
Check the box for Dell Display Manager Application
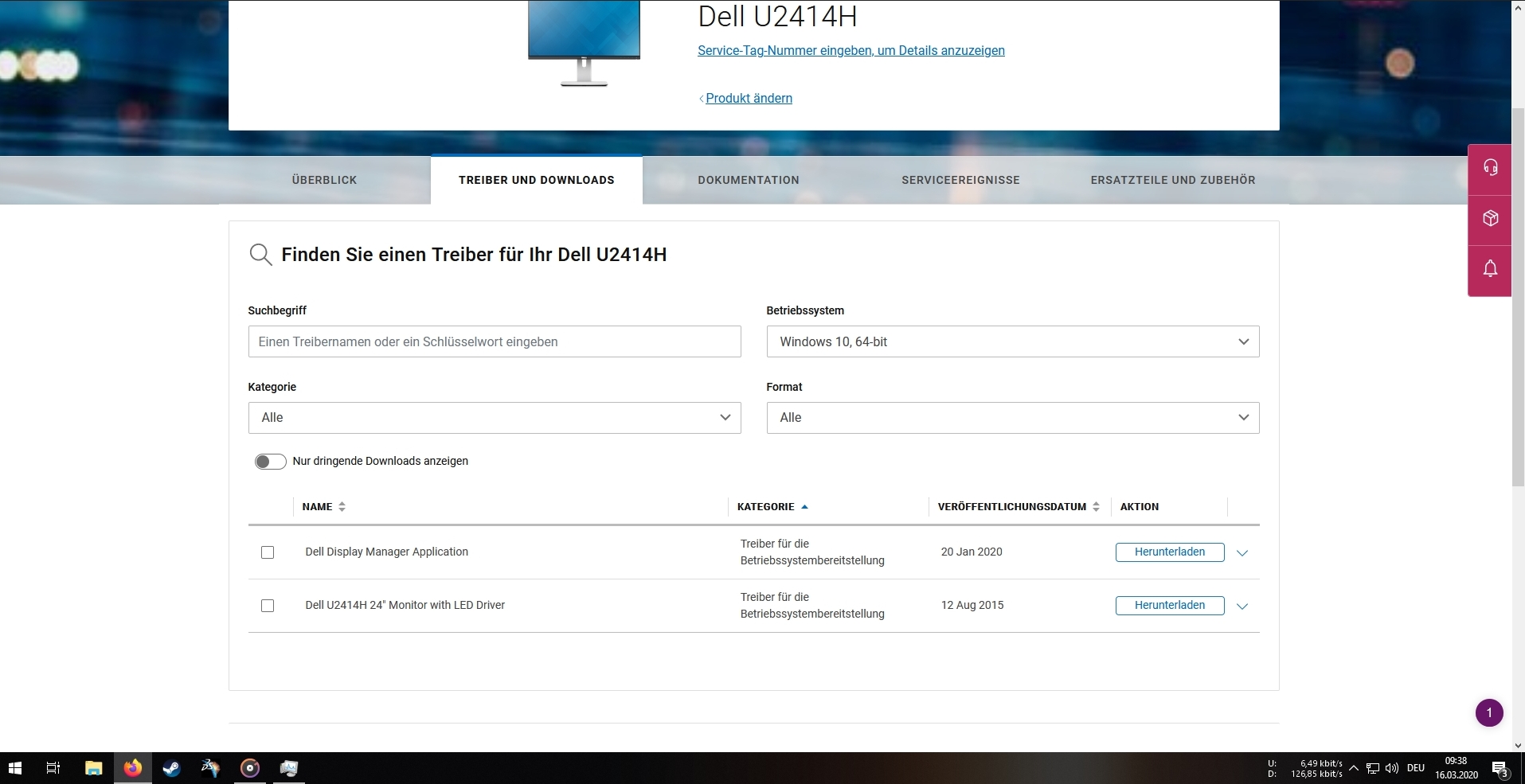268,552
